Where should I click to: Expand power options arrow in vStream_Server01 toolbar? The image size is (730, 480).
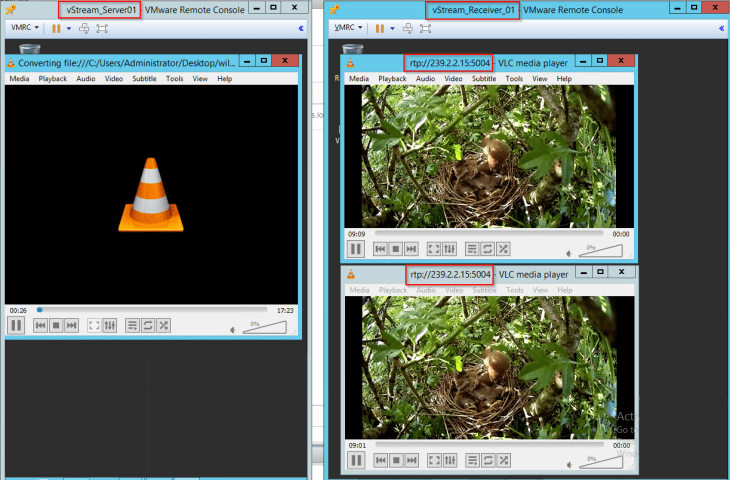pyautogui.click(x=69, y=28)
